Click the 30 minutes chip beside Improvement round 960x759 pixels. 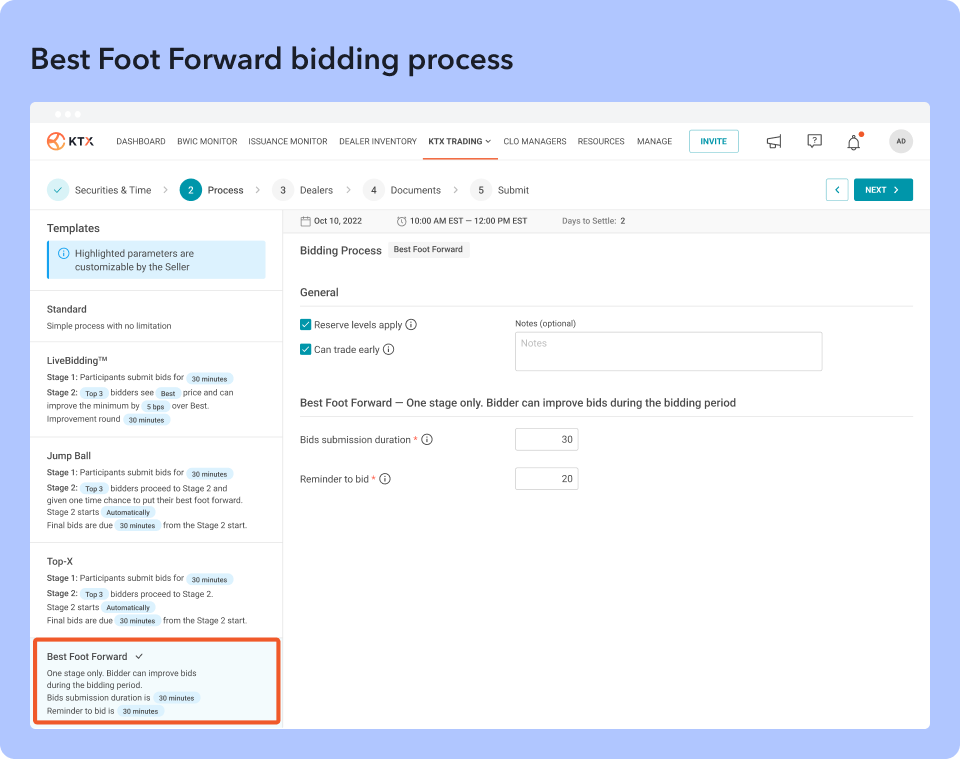pos(146,420)
